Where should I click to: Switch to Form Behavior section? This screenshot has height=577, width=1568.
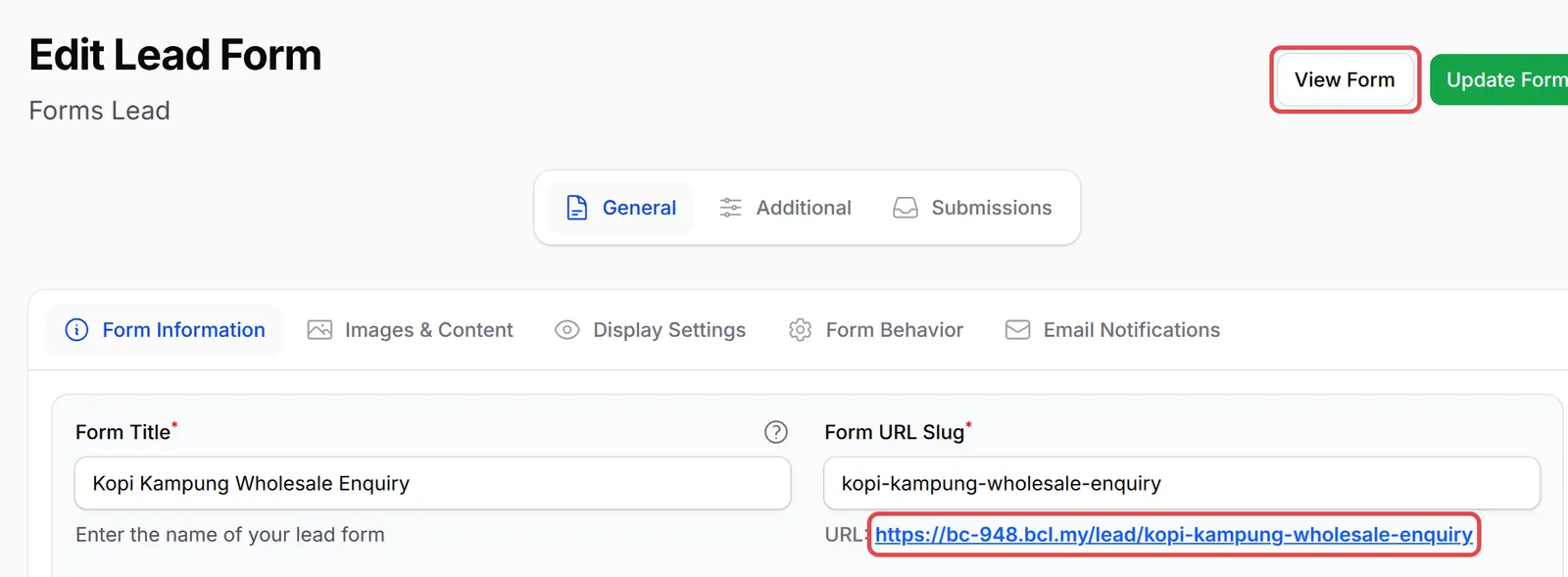click(x=876, y=330)
